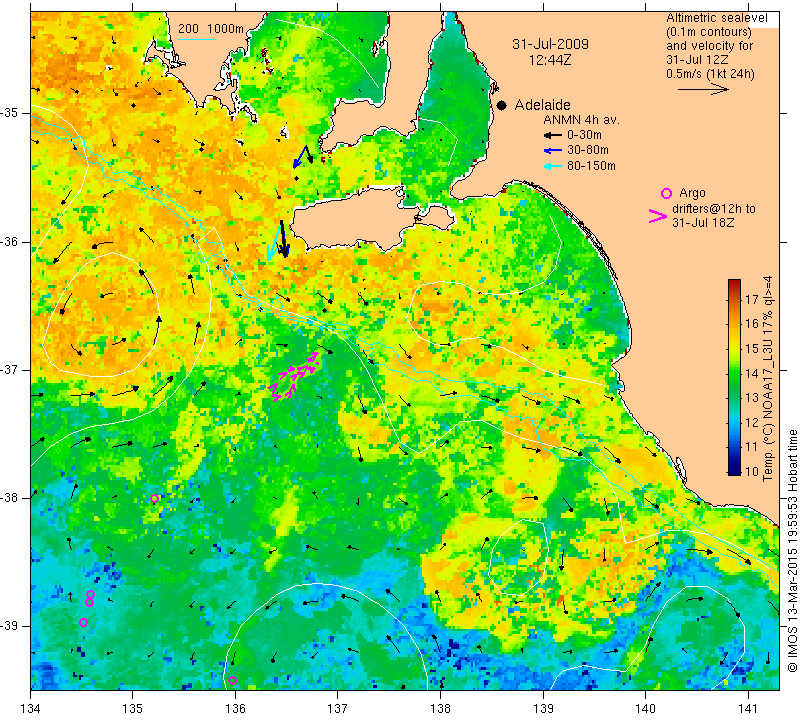
Task: Click the 200 1000m isobath label
Action: click(211, 29)
